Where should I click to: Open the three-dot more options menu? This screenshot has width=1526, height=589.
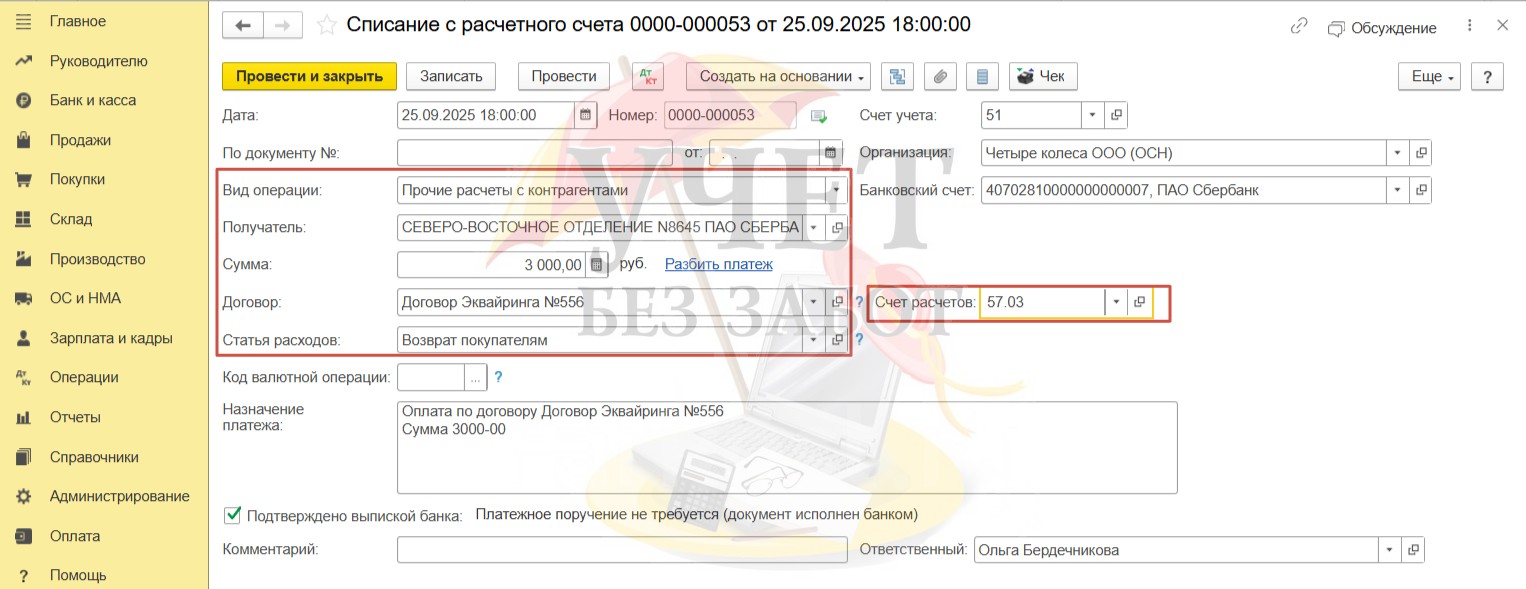(1469, 26)
